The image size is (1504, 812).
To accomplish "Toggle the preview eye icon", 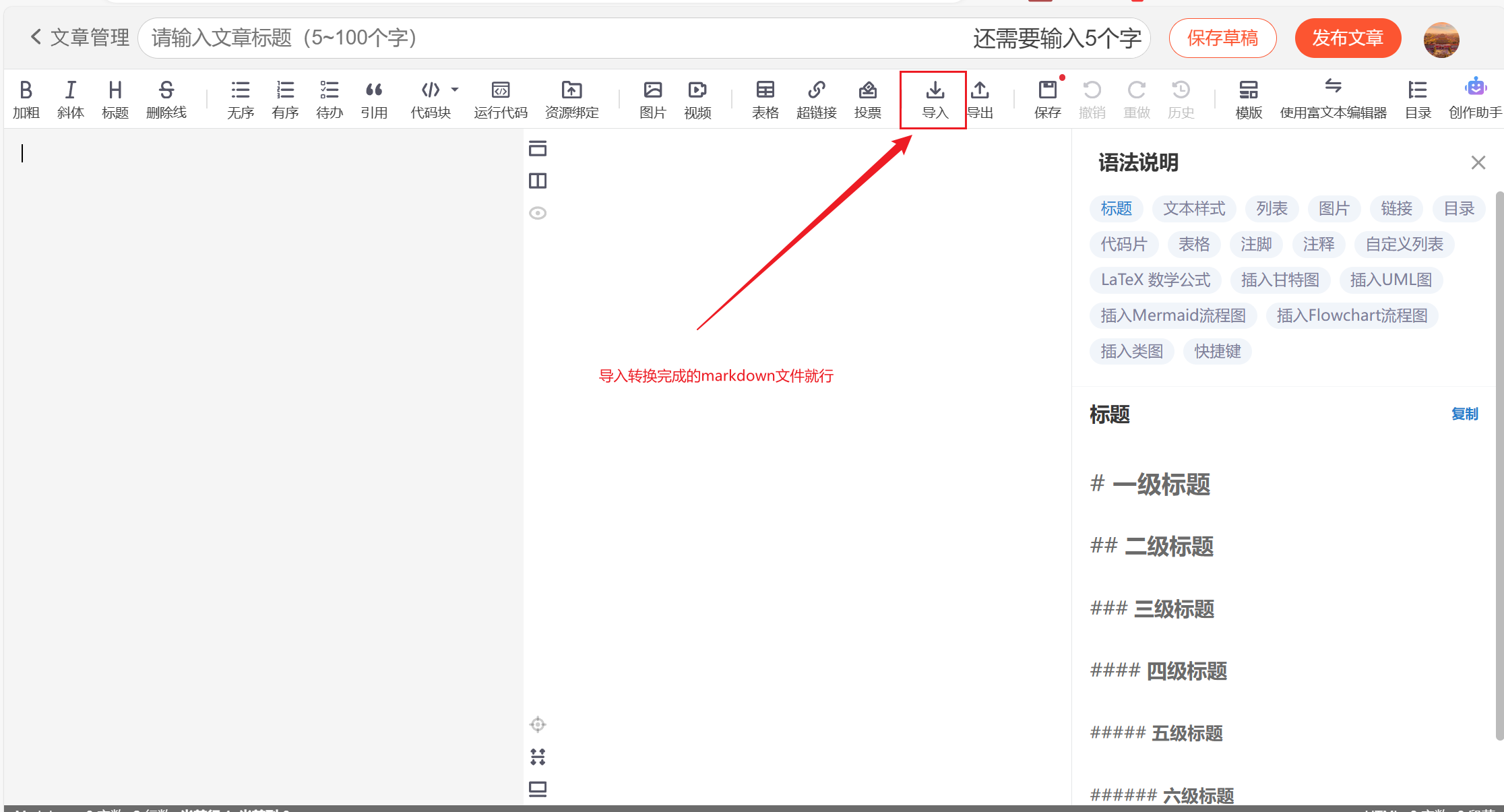I will click(x=537, y=213).
